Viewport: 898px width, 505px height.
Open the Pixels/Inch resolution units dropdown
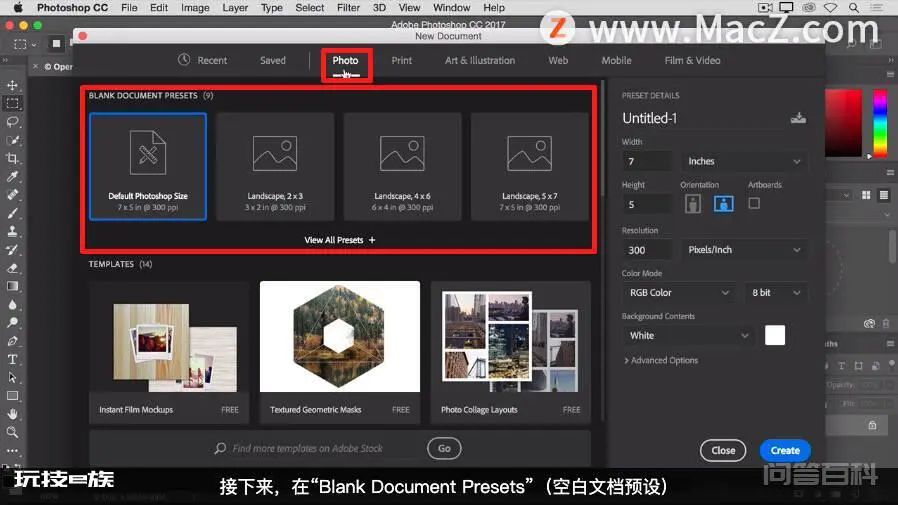(745, 250)
